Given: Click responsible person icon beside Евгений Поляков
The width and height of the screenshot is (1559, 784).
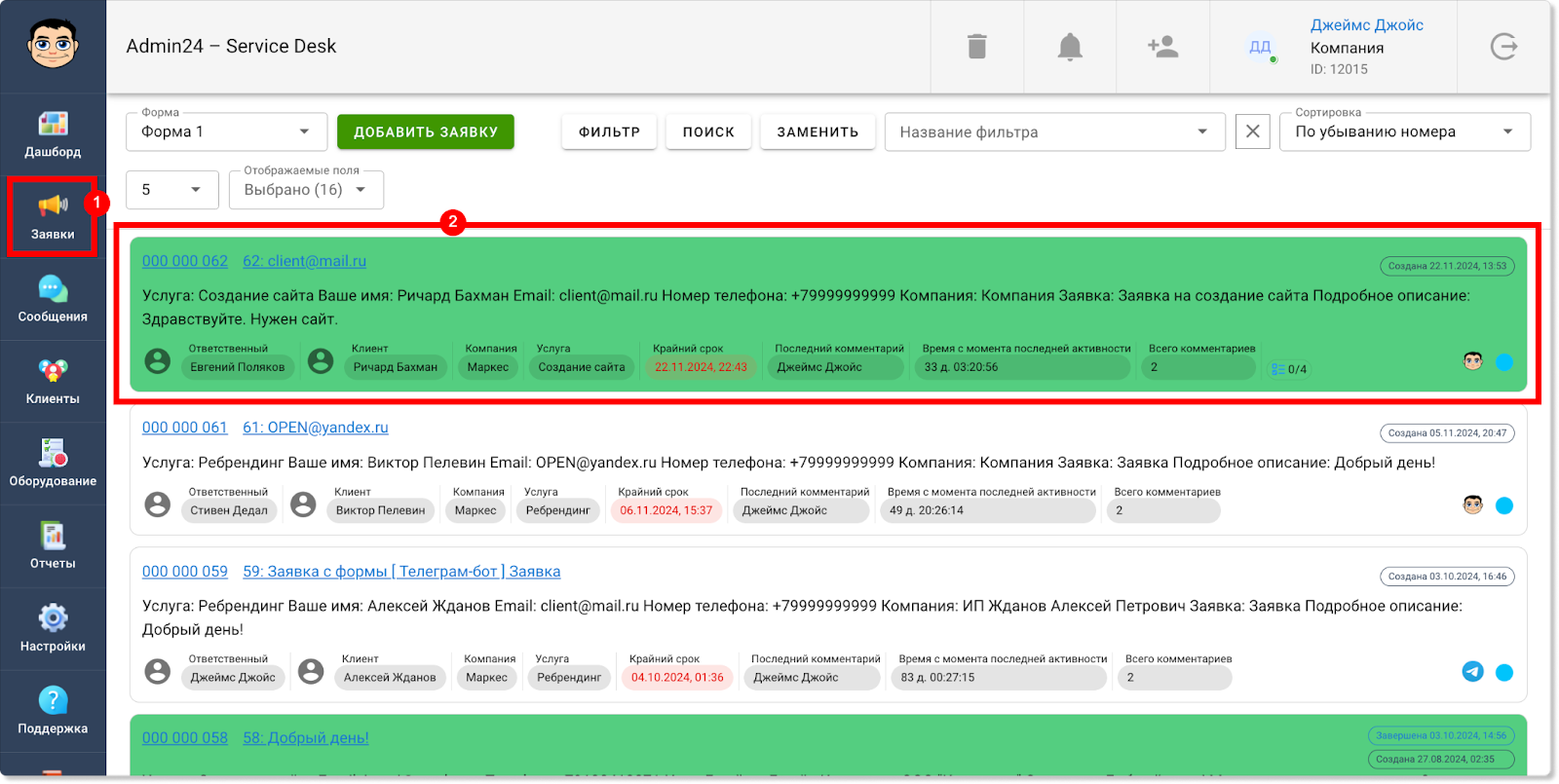Looking at the screenshot, I should pyautogui.click(x=158, y=361).
